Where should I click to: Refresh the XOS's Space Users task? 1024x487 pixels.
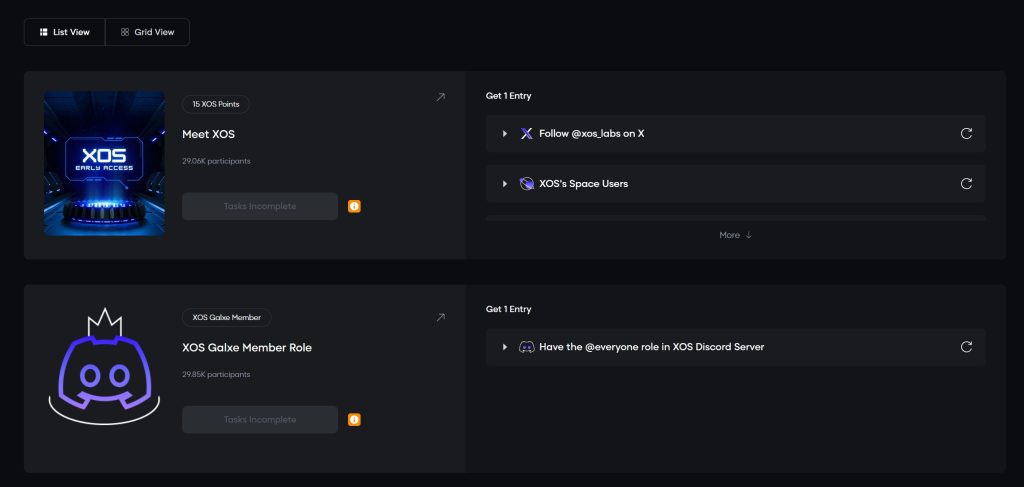[x=967, y=183]
